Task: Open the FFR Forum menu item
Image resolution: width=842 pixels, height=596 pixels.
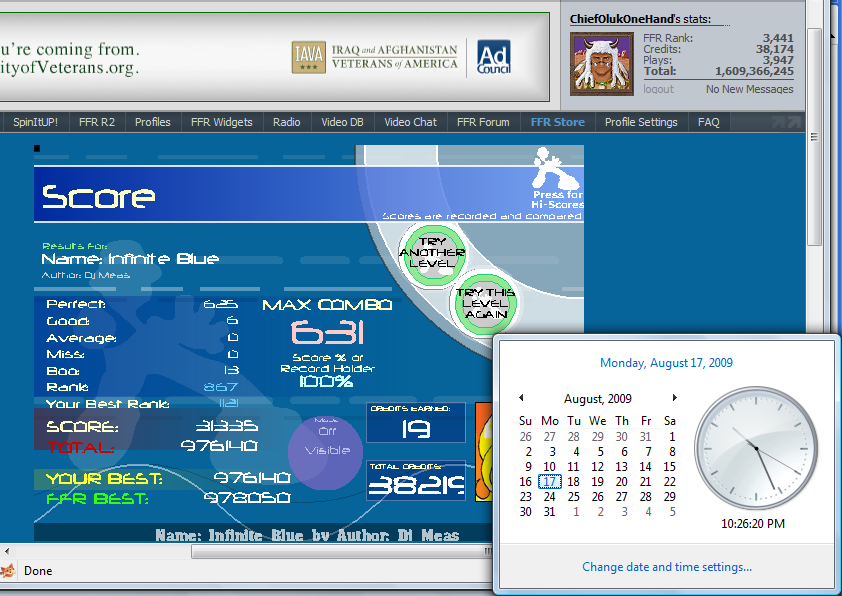Action: pos(483,122)
